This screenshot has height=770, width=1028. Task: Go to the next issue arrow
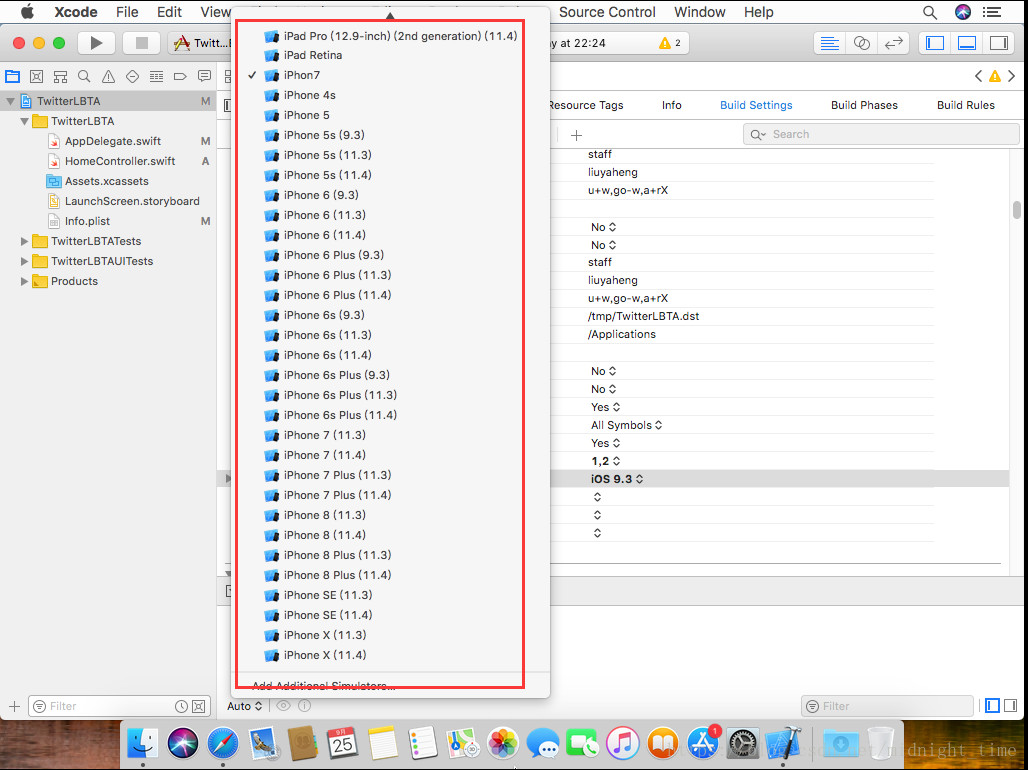tap(1012, 76)
